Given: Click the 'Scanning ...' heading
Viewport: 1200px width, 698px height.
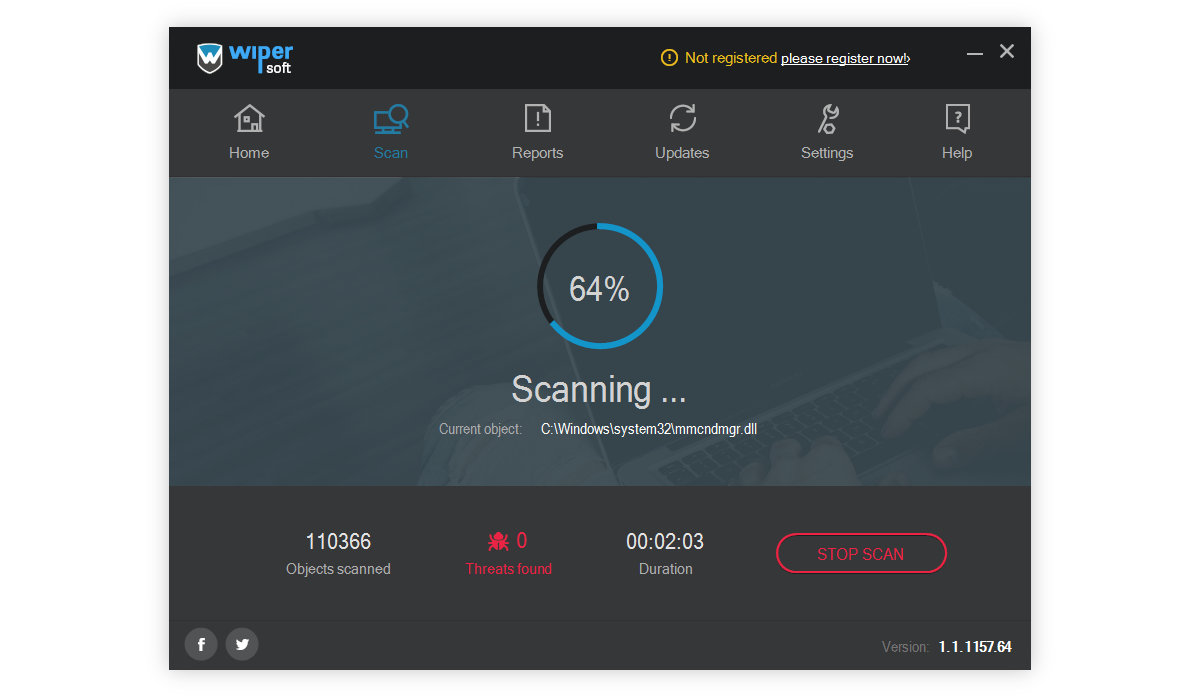Looking at the screenshot, I should click(599, 389).
